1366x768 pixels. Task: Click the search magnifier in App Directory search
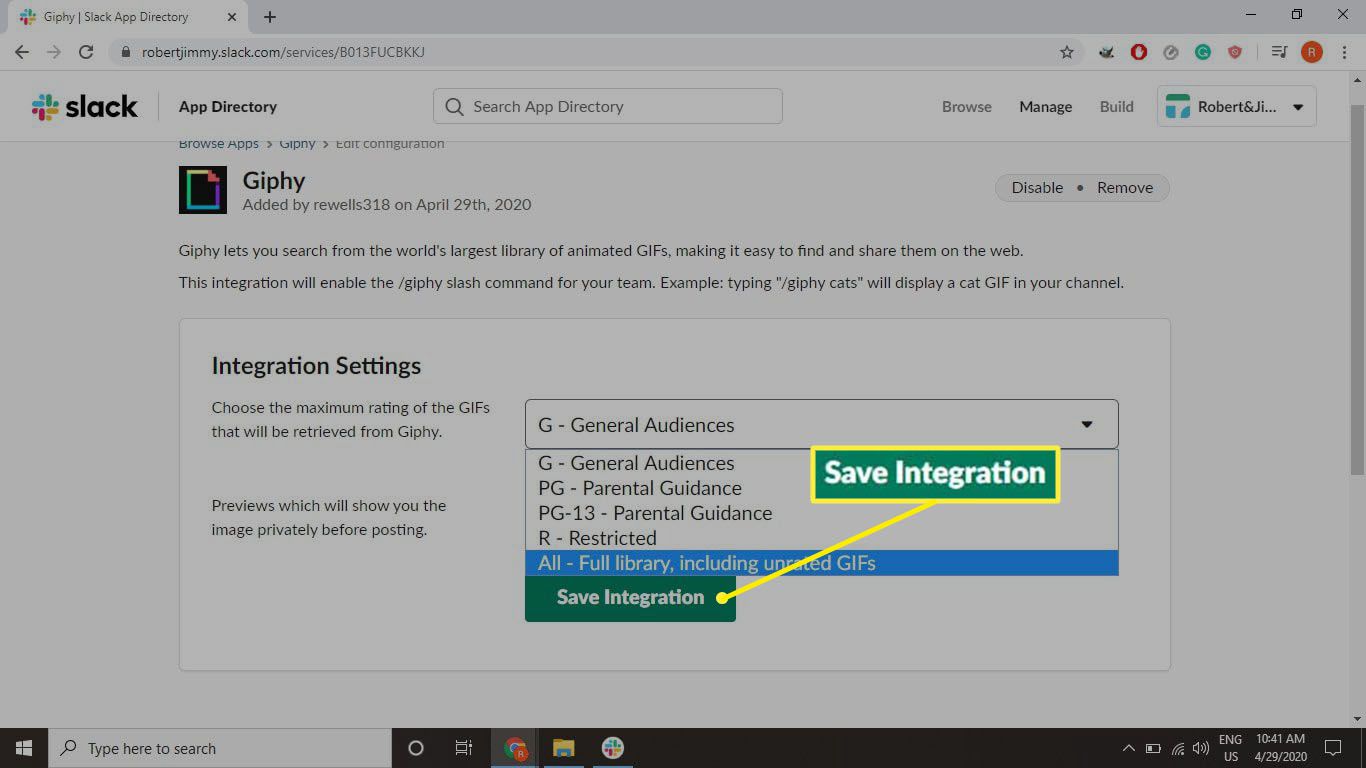click(x=454, y=107)
